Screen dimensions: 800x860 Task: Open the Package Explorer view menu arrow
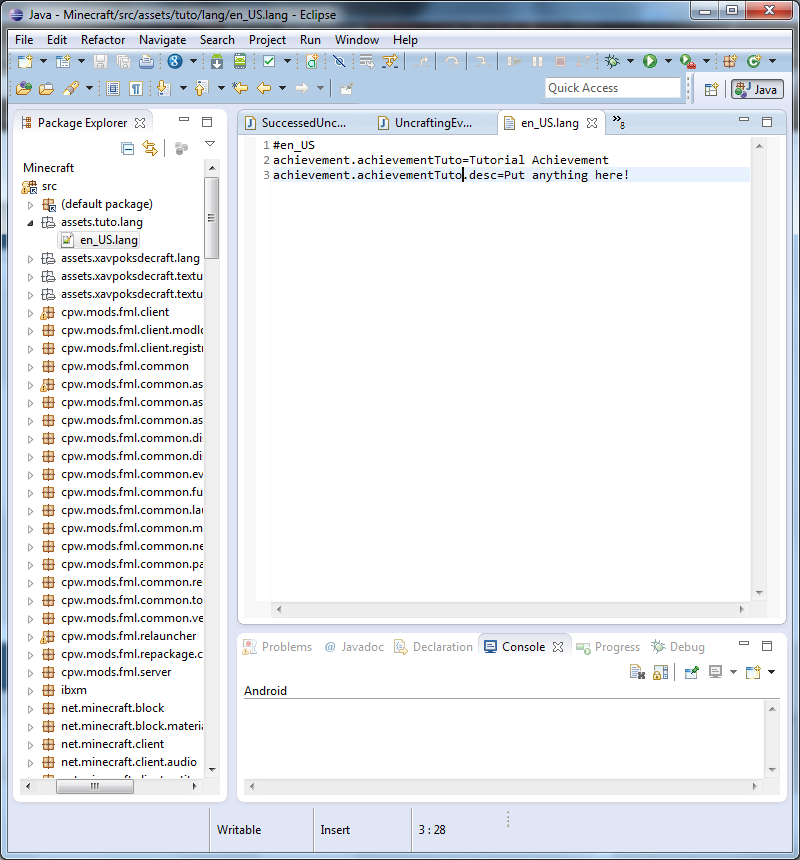coord(209,145)
